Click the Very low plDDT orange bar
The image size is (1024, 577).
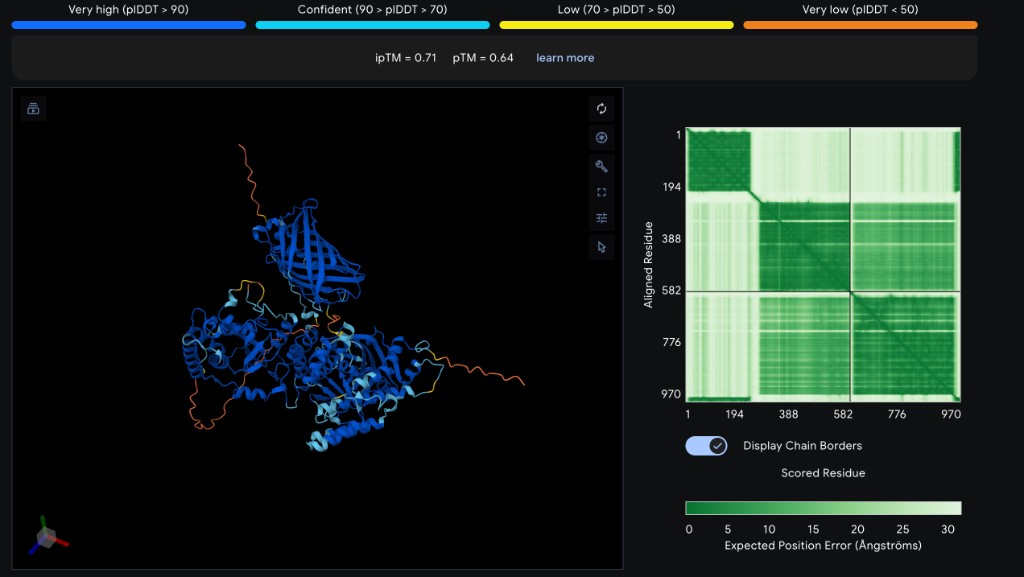click(860, 25)
